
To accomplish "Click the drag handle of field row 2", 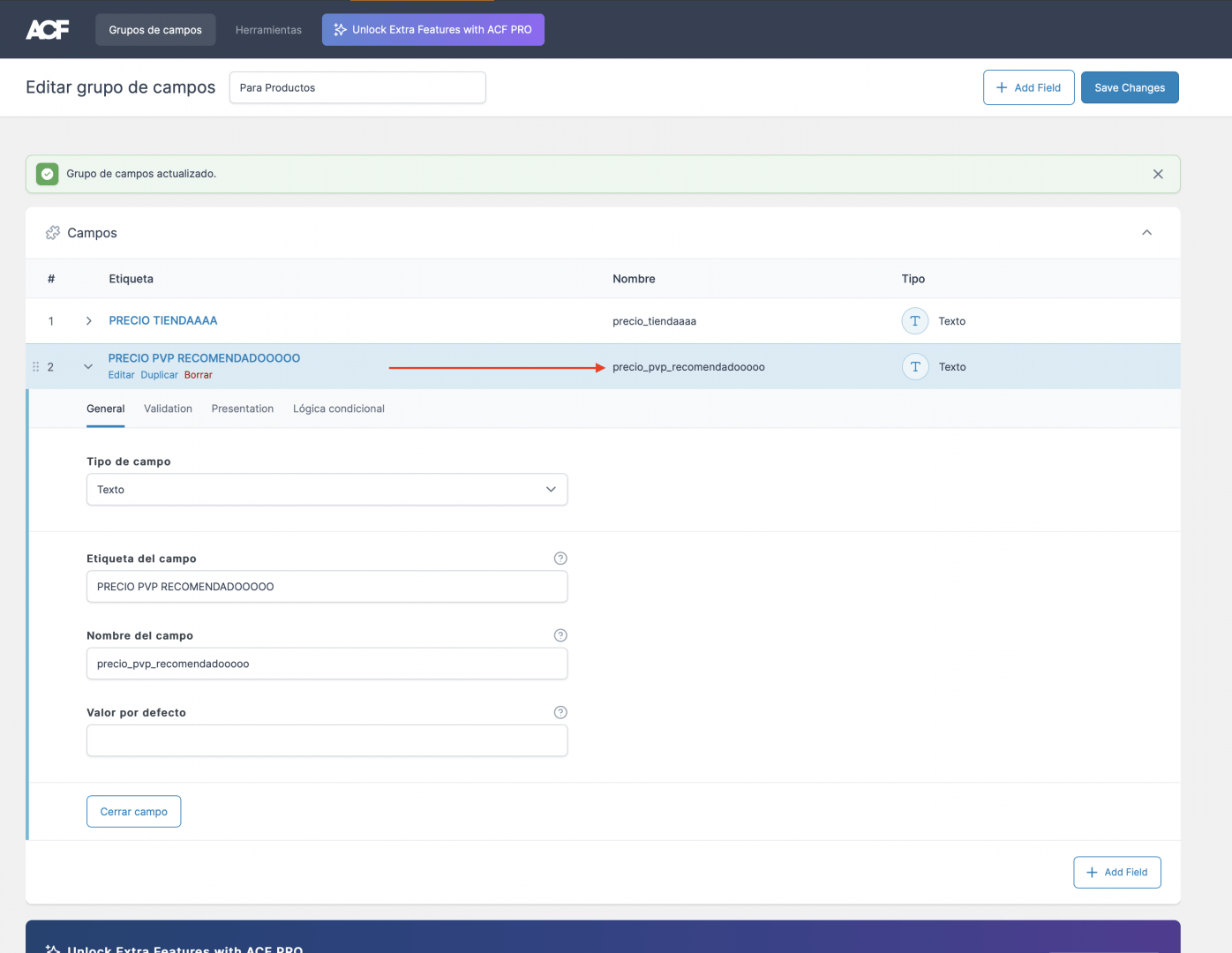I will (36, 367).
